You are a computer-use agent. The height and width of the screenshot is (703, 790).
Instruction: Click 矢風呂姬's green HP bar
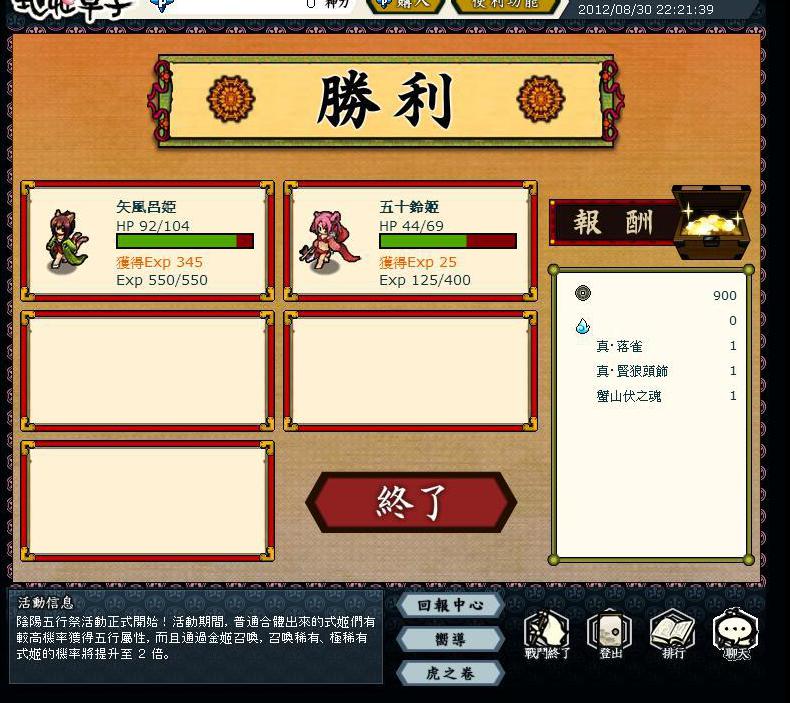(x=185, y=241)
